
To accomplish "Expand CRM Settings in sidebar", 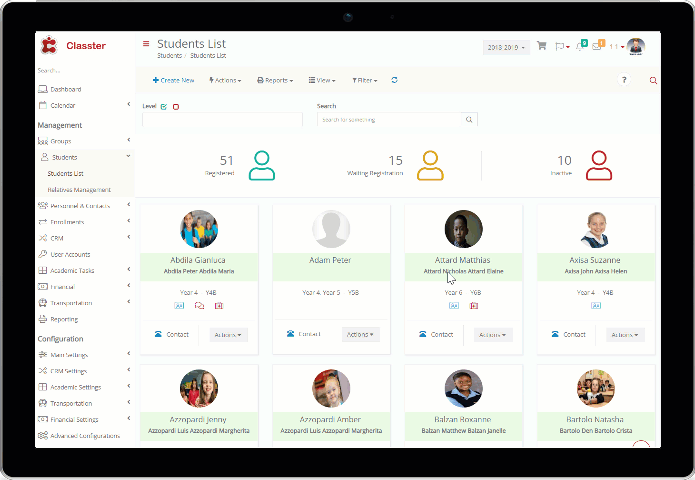I will click(85, 371).
